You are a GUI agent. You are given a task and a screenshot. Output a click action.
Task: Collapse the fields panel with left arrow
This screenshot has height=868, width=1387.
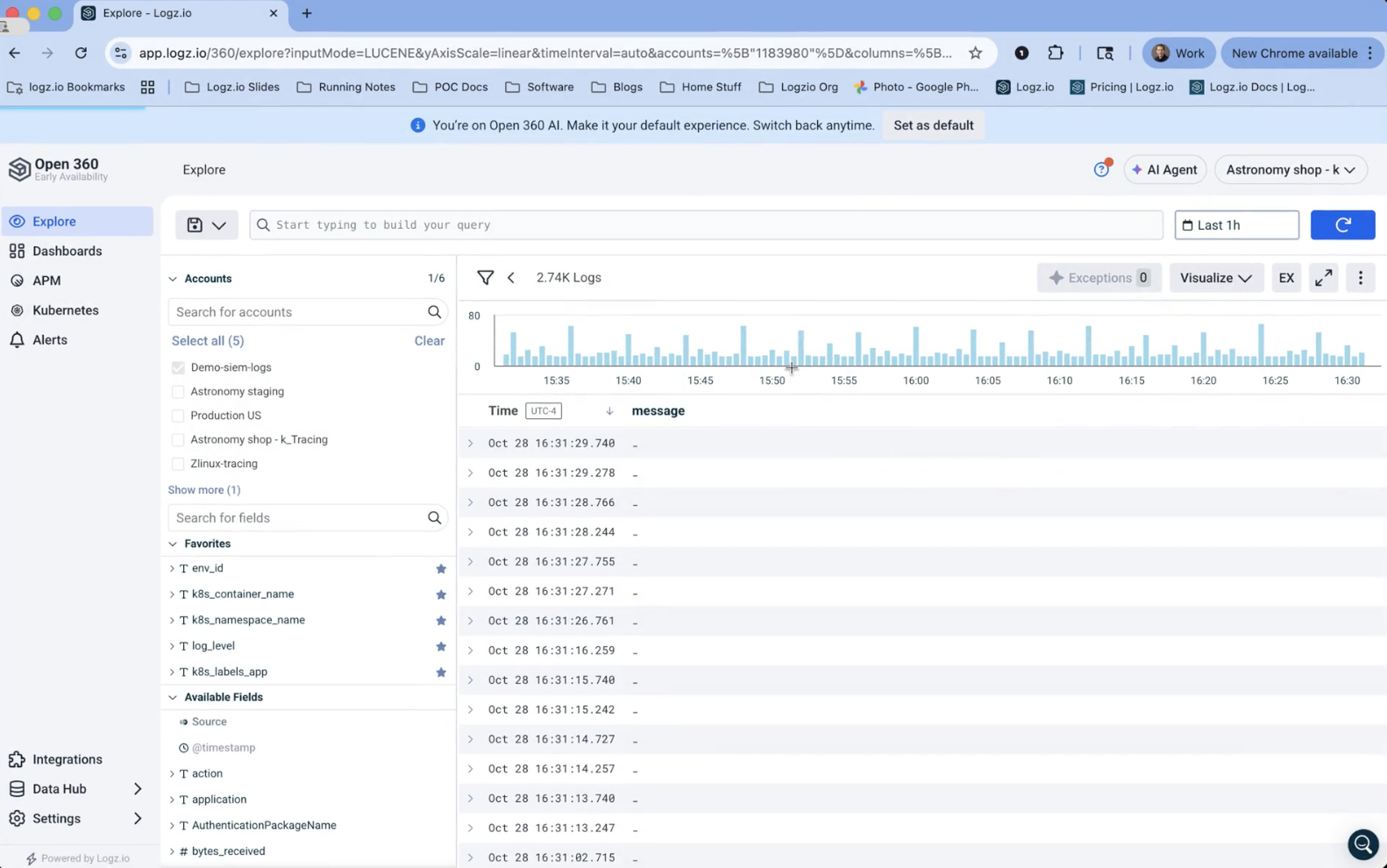(x=511, y=278)
